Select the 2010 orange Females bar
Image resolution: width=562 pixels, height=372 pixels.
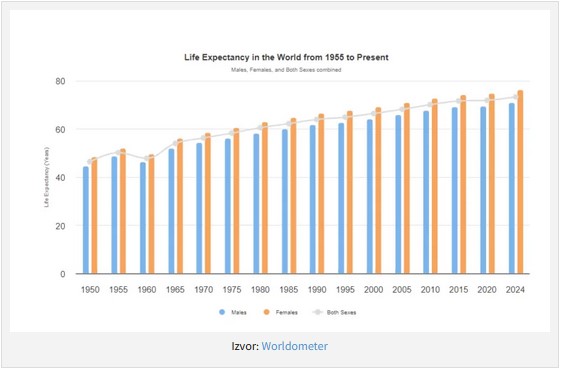coord(435,186)
